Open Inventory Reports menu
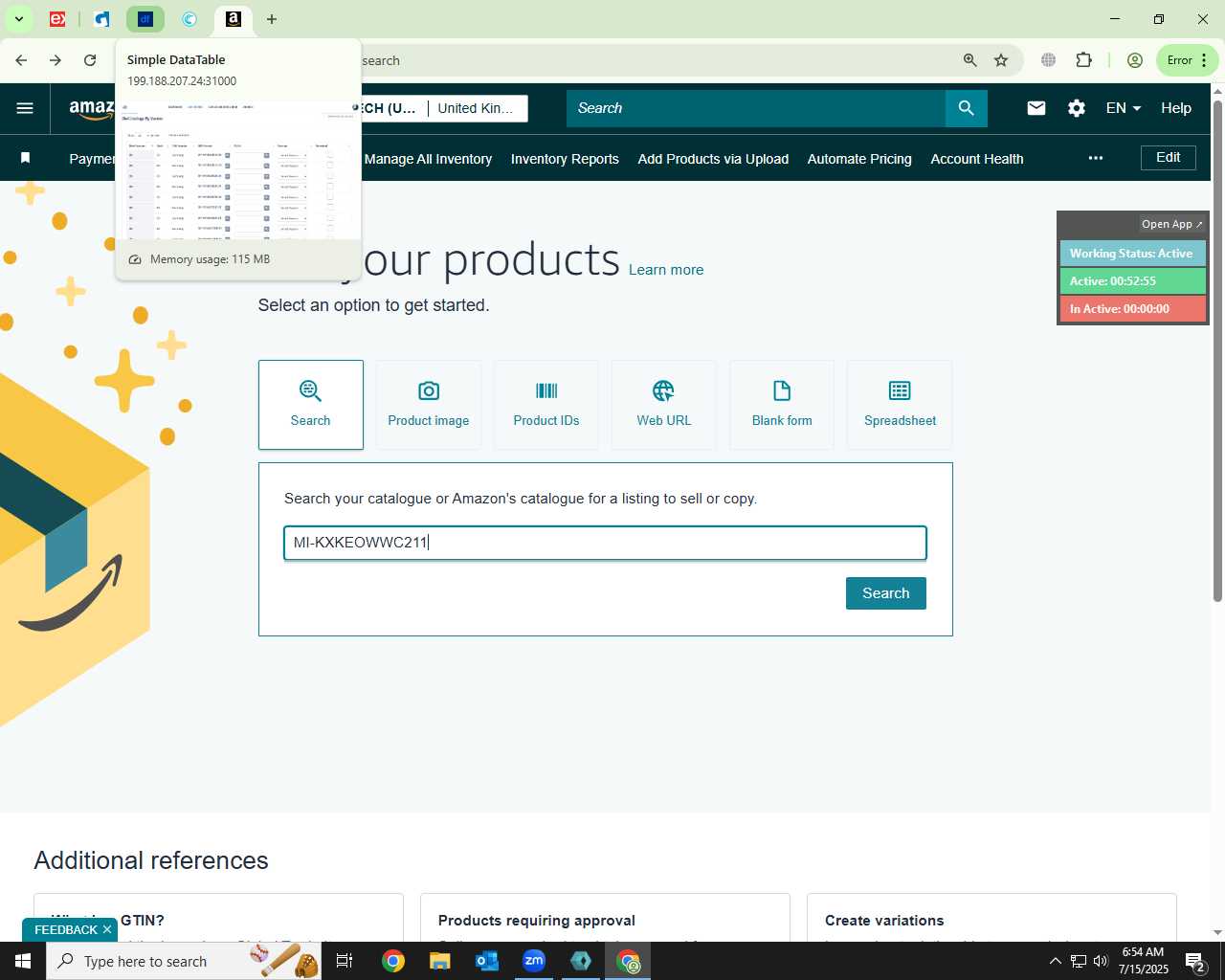This screenshot has width=1225, height=980. (565, 159)
